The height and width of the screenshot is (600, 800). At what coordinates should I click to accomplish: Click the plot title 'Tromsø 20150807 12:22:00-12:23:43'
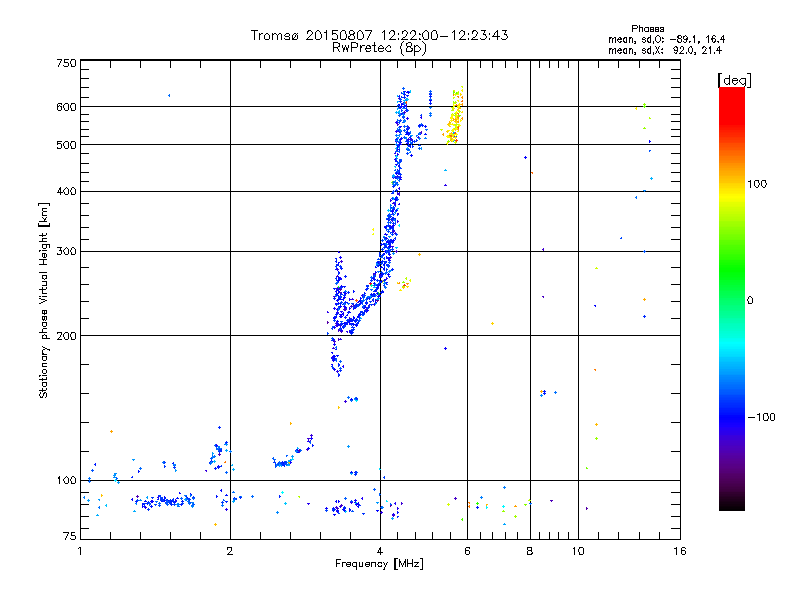click(x=379, y=35)
